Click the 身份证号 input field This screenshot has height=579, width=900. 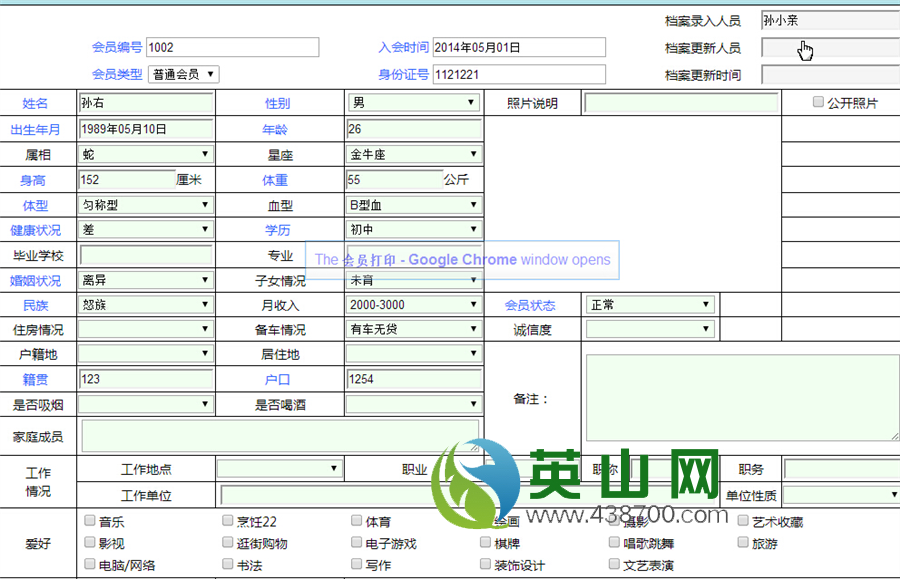[x=518, y=74]
